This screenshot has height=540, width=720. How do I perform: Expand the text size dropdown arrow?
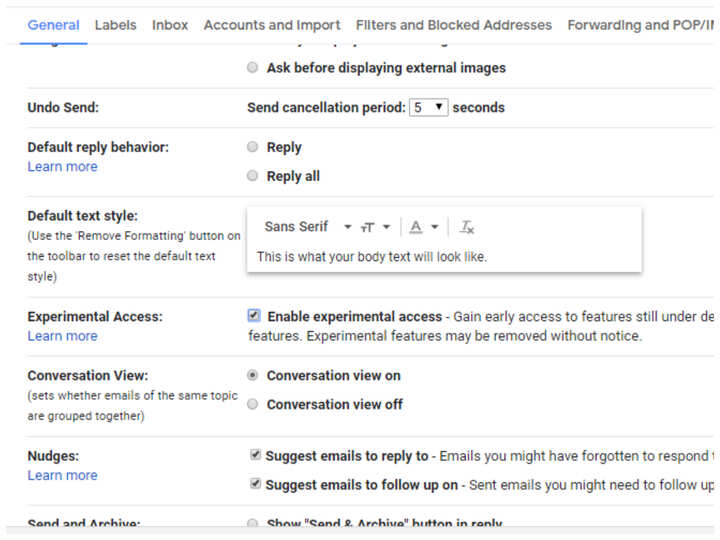(x=387, y=227)
